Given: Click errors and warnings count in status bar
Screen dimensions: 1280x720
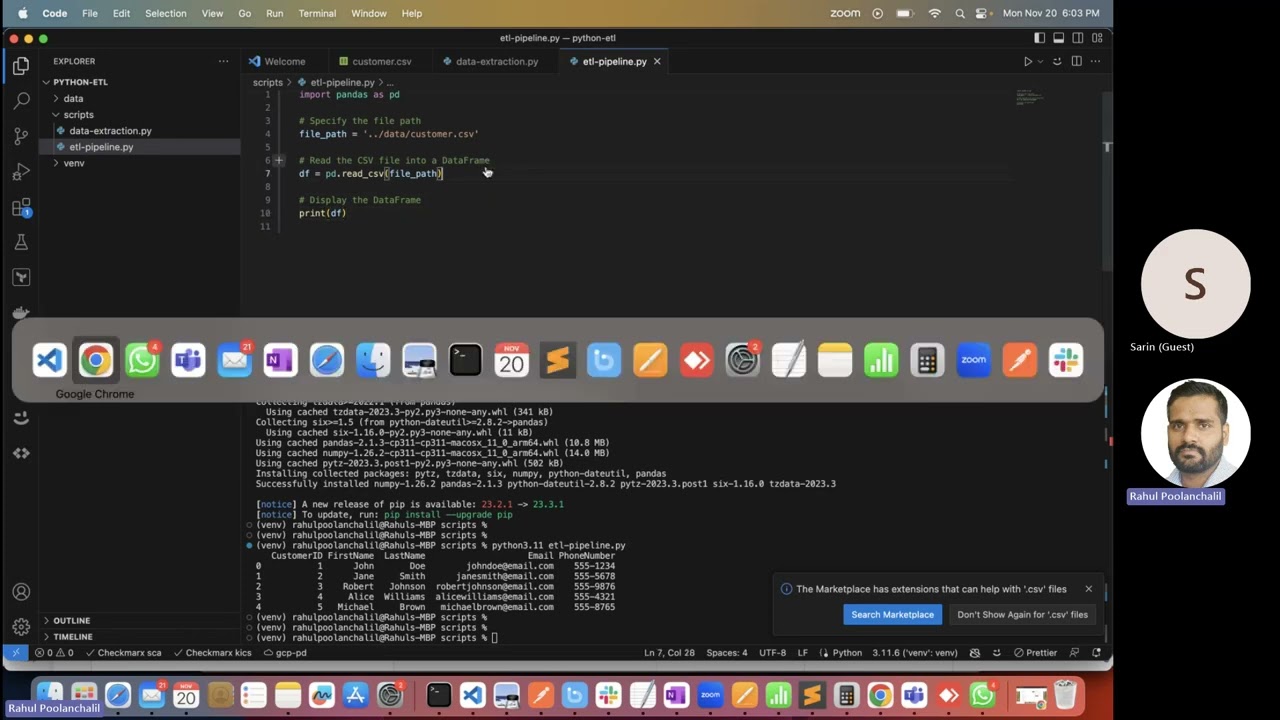Looking at the screenshot, I should pyautogui.click(x=54, y=653).
